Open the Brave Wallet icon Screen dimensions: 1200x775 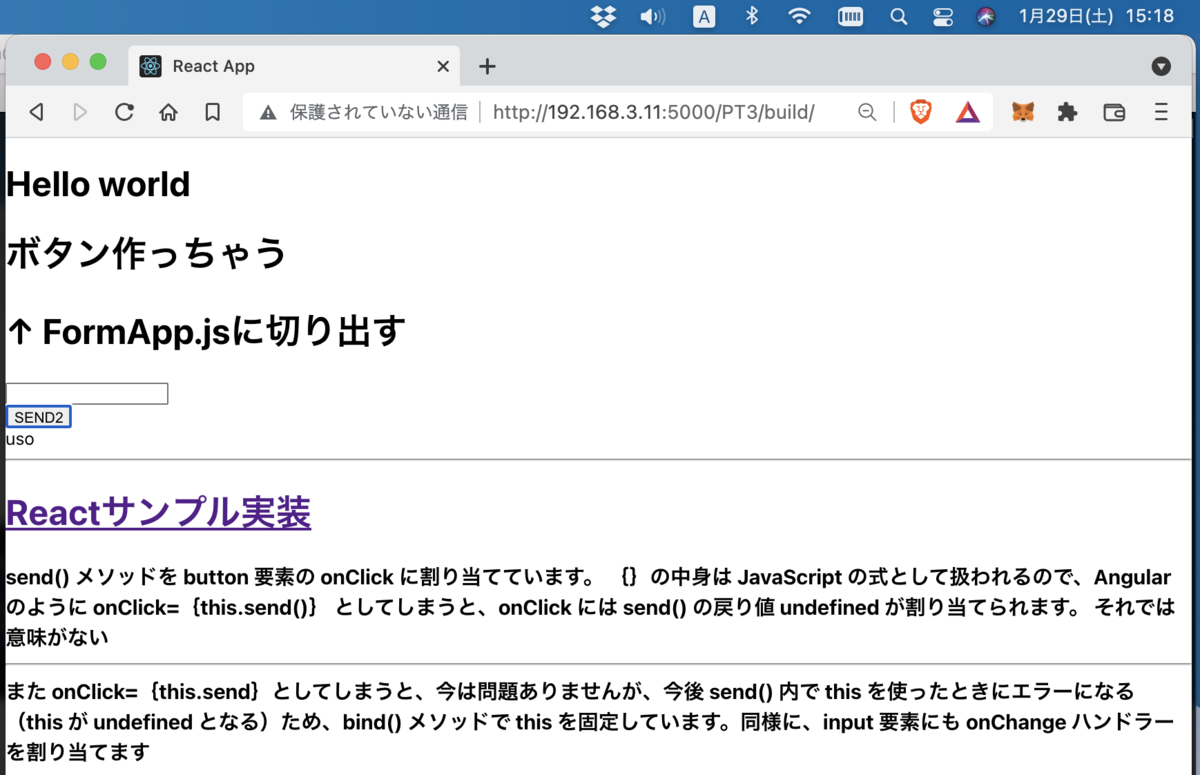[1113, 112]
